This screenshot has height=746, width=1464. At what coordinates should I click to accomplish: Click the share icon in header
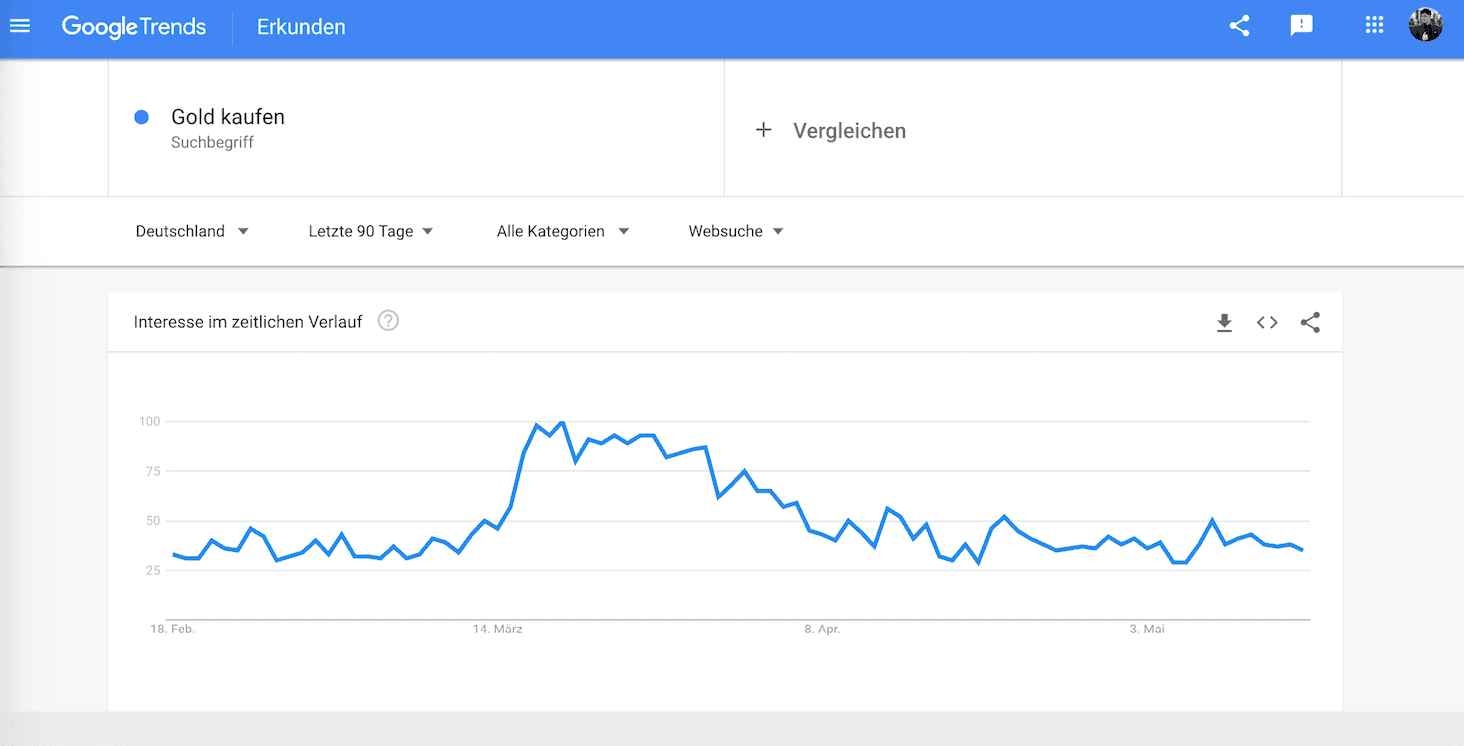(x=1239, y=26)
